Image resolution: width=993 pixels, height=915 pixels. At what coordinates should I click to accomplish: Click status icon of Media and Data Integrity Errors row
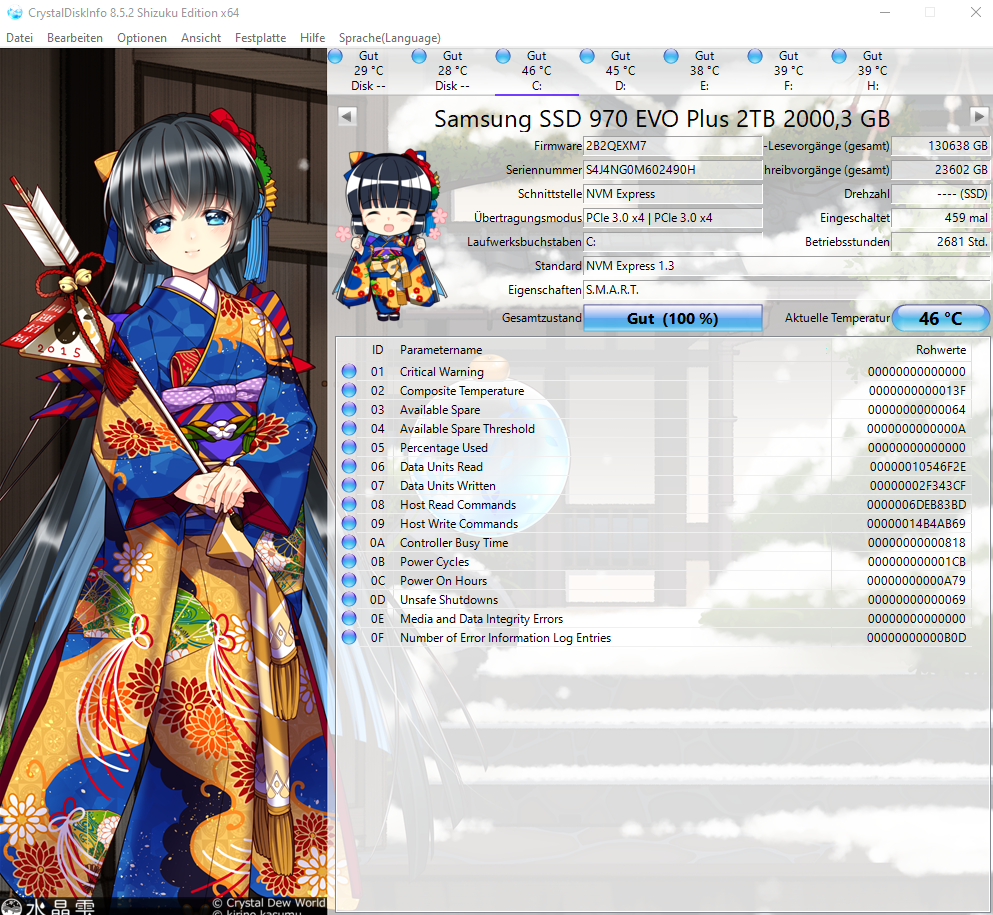(349, 618)
